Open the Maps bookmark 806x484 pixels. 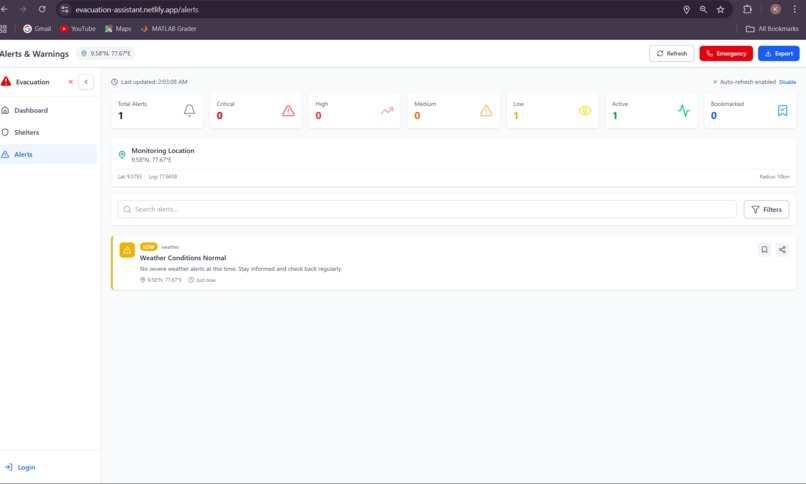tap(118, 29)
